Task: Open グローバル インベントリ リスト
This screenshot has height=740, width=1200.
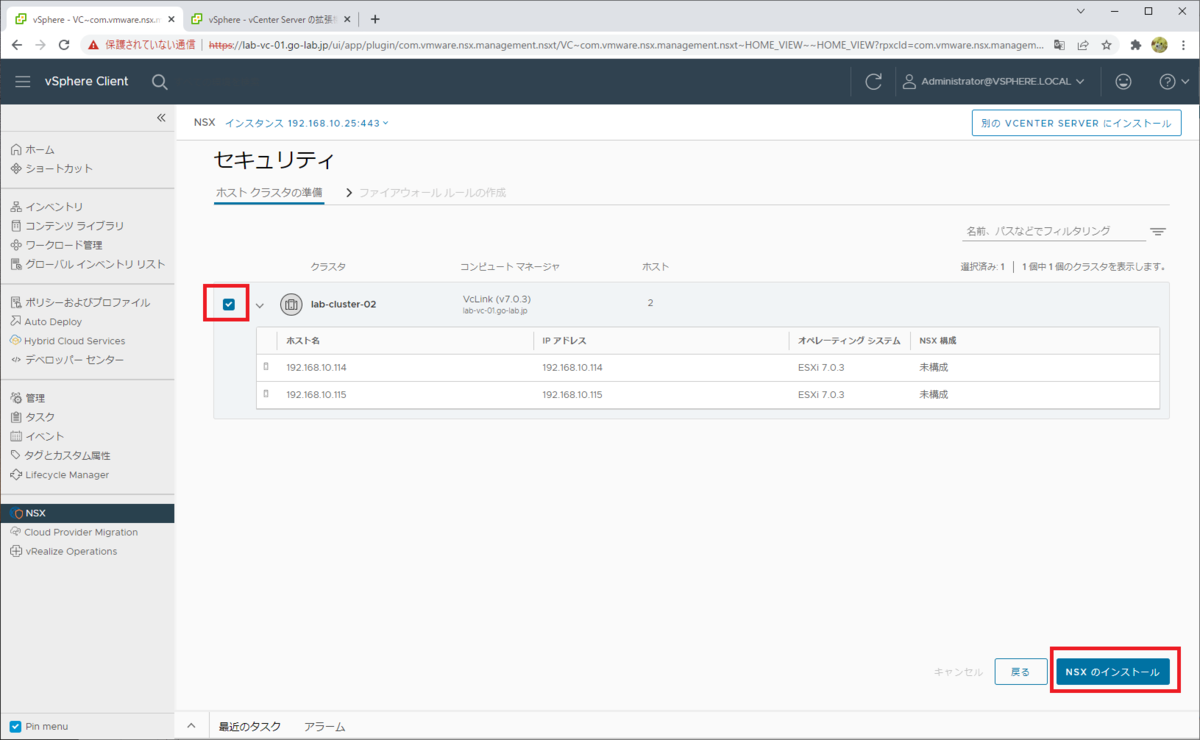Action: [x=88, y=264]
